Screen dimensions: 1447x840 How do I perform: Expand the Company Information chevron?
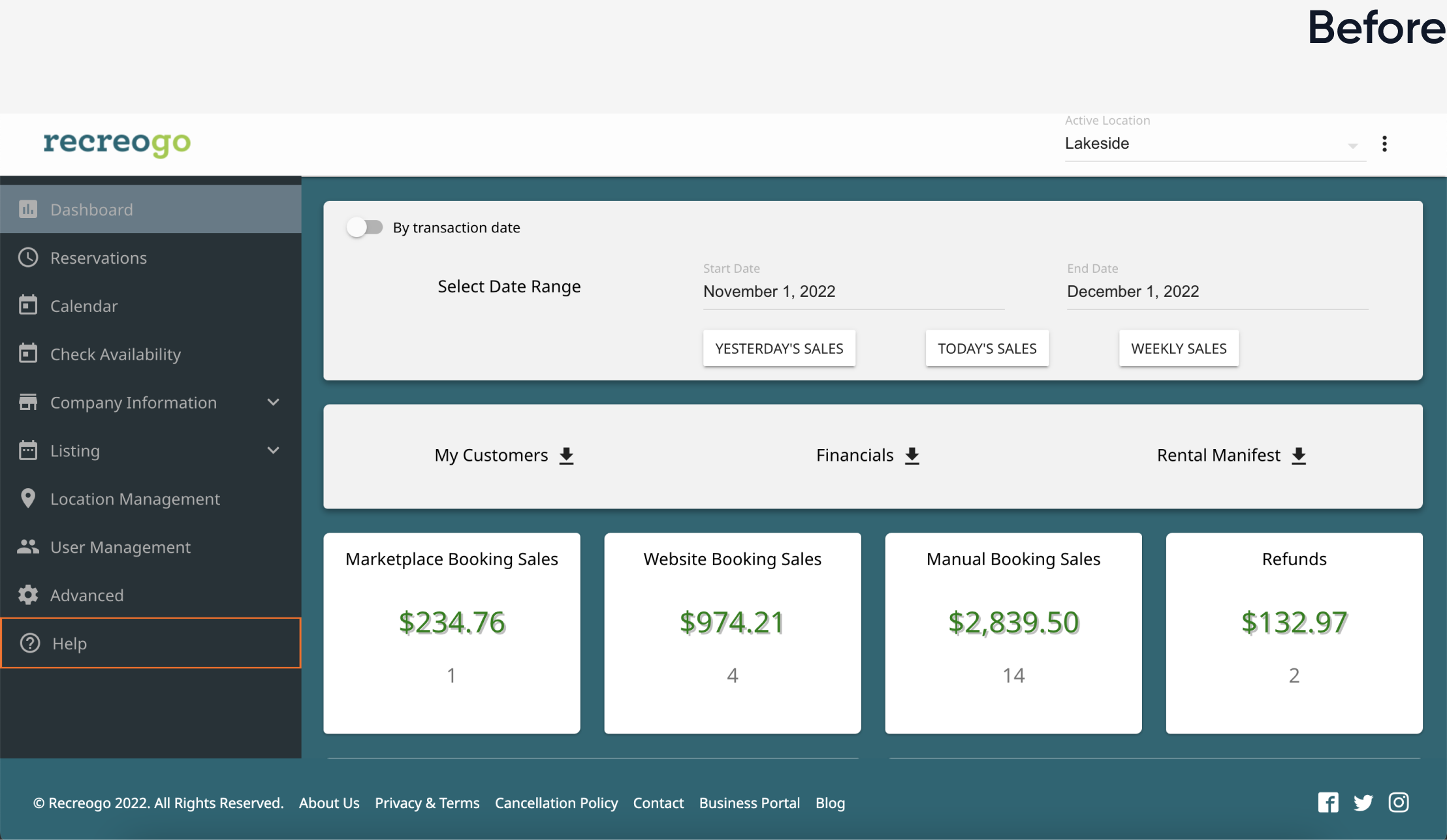pyautogui.click(x=274, y=402)
